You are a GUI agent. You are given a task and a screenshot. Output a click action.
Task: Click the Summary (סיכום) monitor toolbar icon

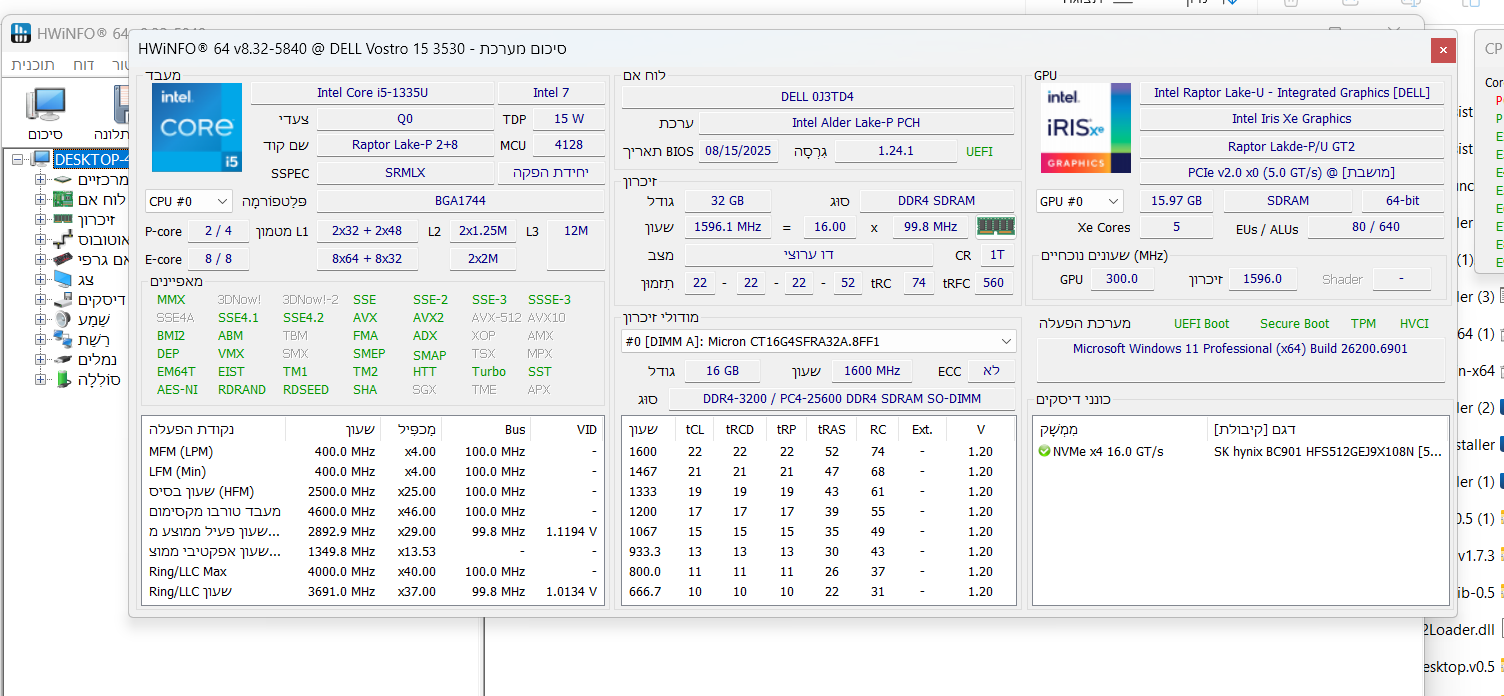[46, 104]
